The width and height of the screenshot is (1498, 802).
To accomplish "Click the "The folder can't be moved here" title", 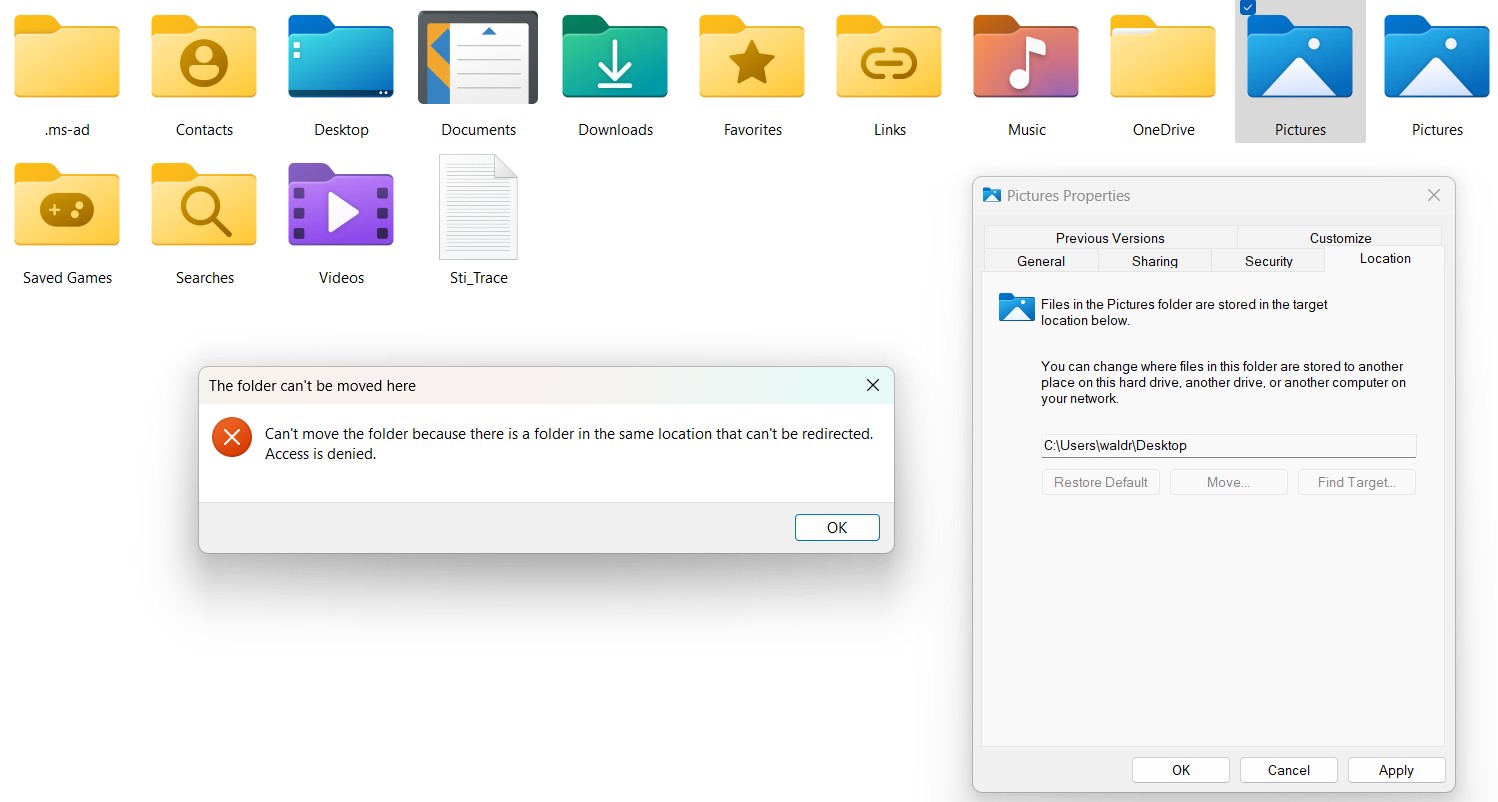I will point(312,386).
